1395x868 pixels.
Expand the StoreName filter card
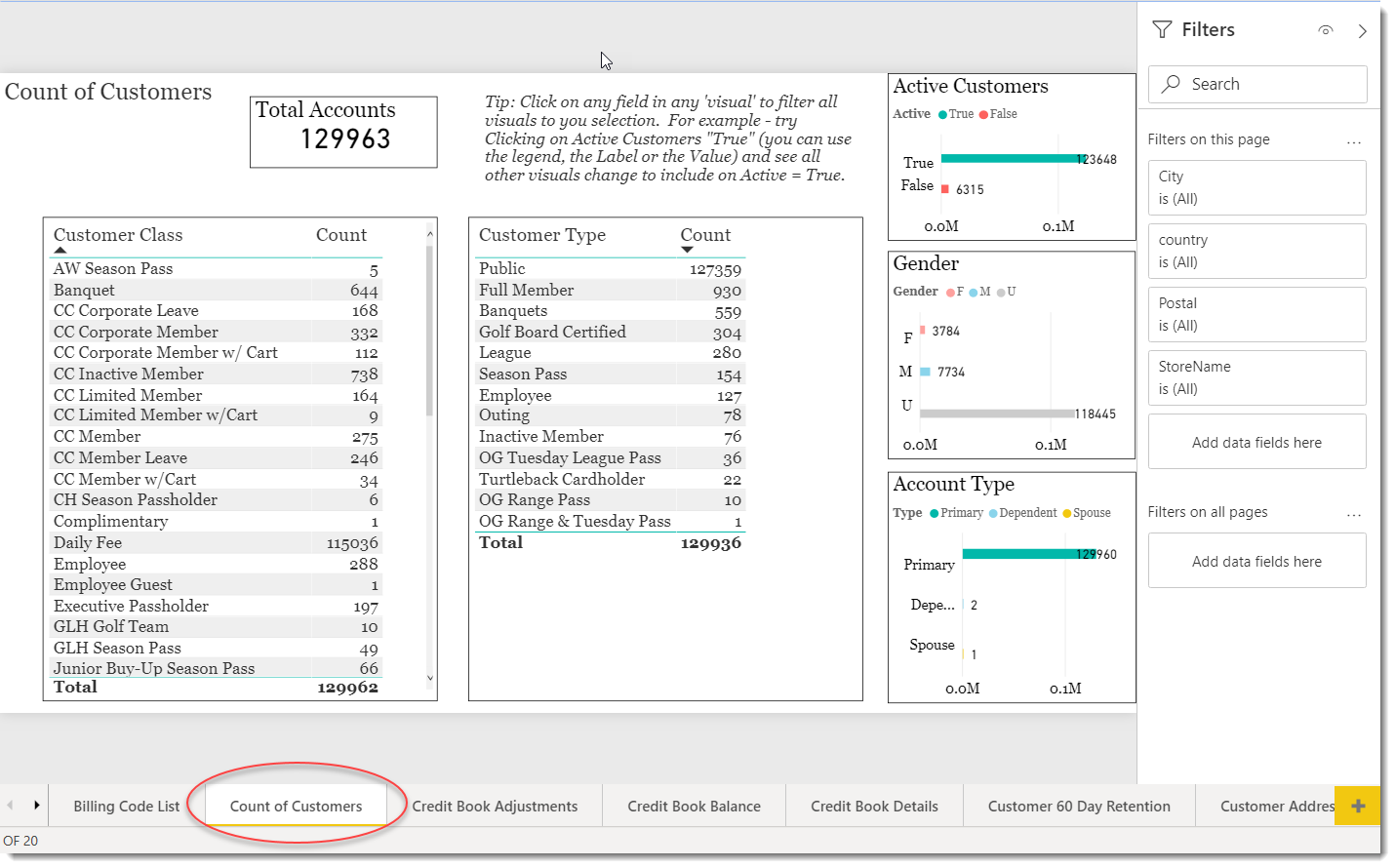pos(1256,377)
